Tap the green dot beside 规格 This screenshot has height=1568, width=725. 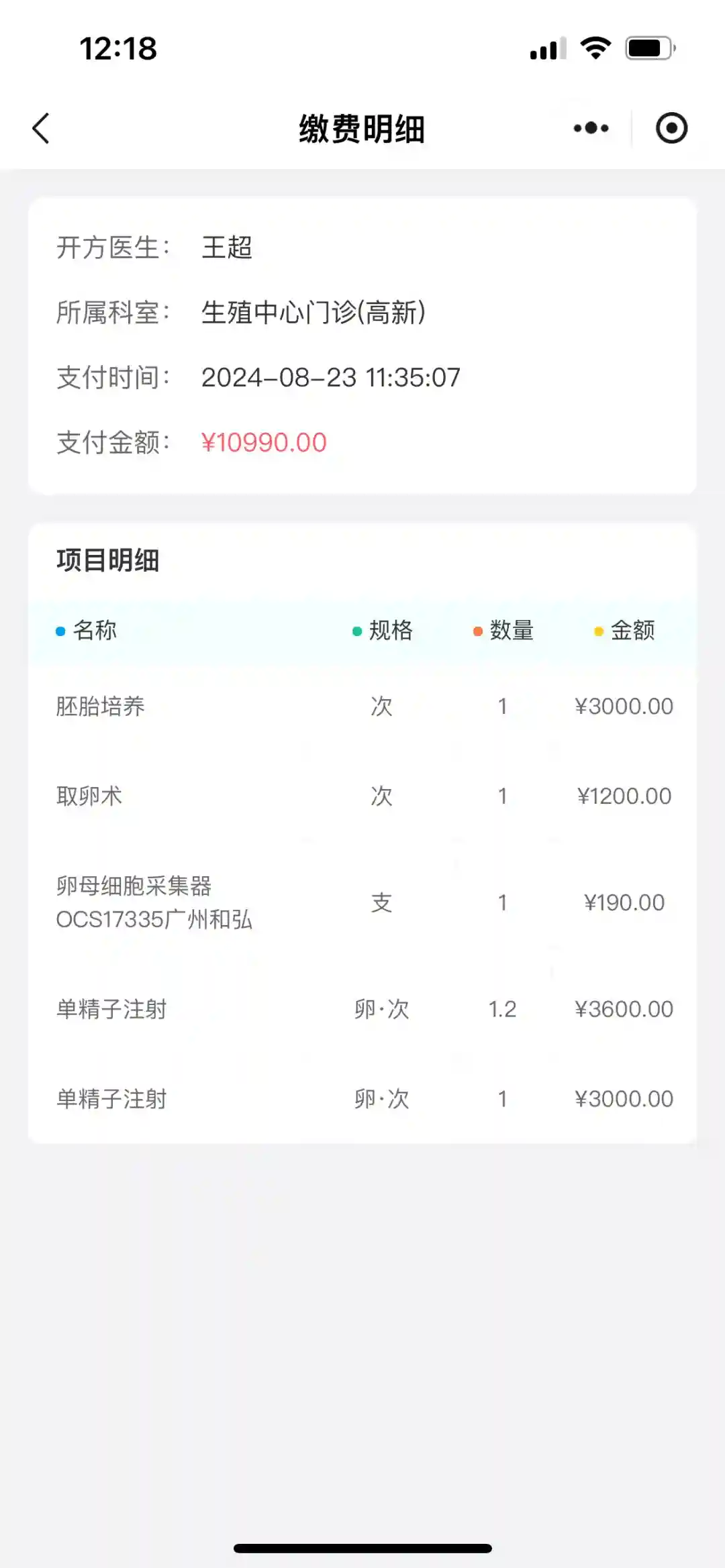tap(357, 631)
